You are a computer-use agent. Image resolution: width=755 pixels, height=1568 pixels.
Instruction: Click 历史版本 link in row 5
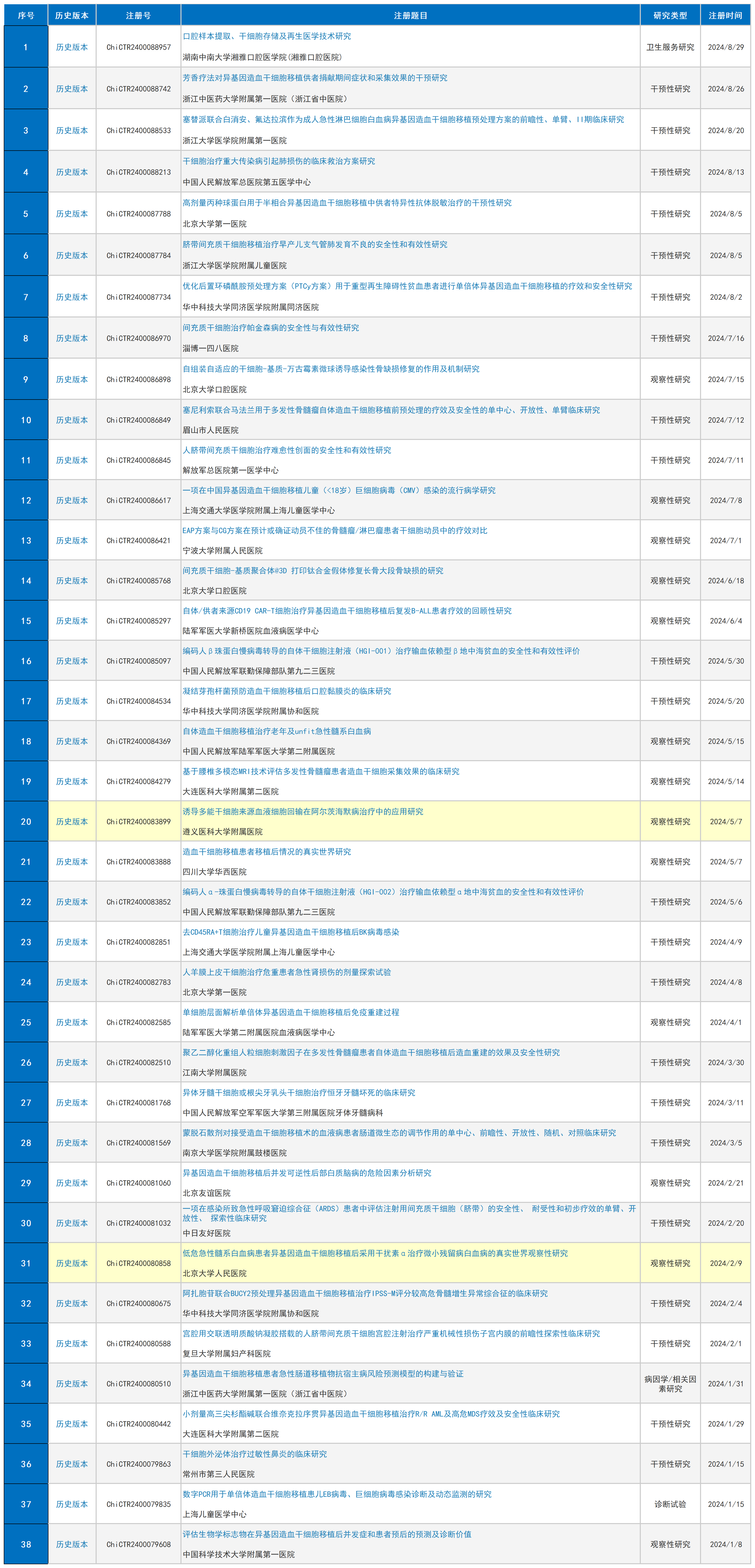72,214
